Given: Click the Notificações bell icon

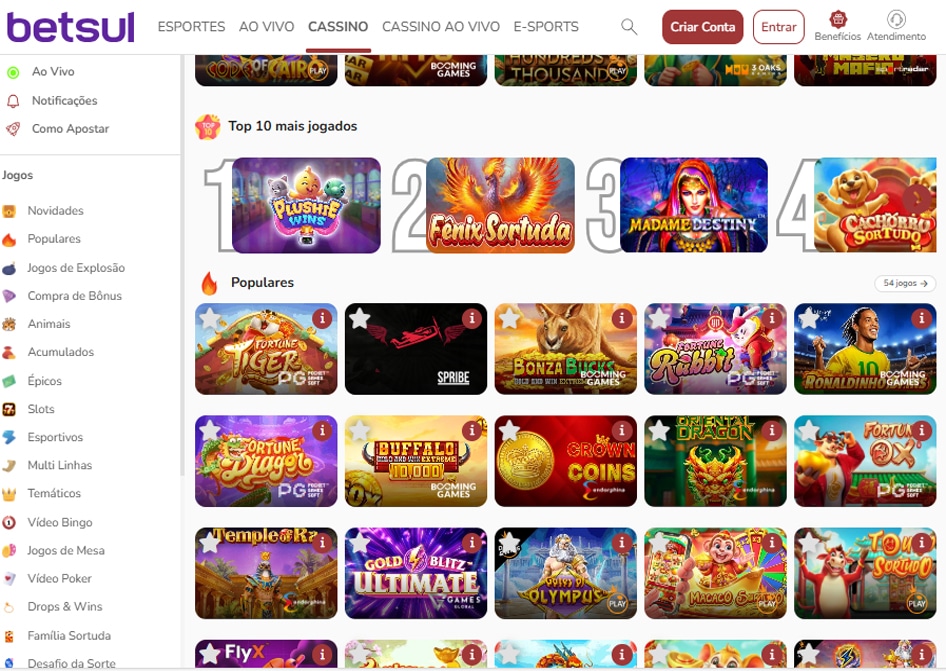Looking at the screenshot, I should [13, 101].
